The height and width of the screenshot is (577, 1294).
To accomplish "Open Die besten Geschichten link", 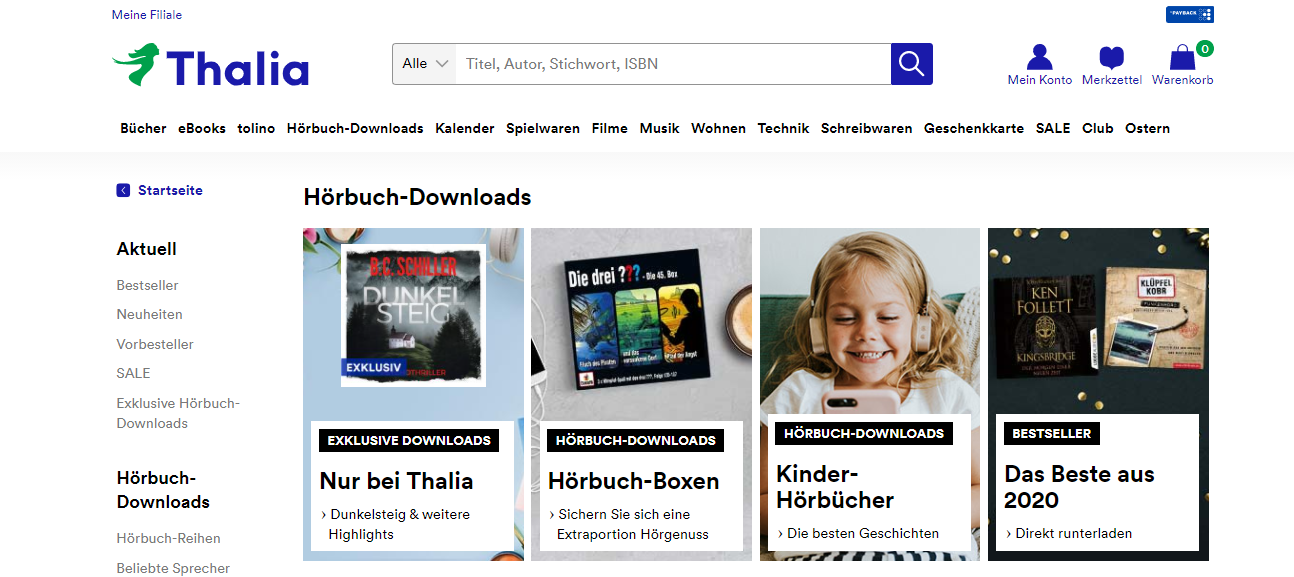I will [858, 533].
